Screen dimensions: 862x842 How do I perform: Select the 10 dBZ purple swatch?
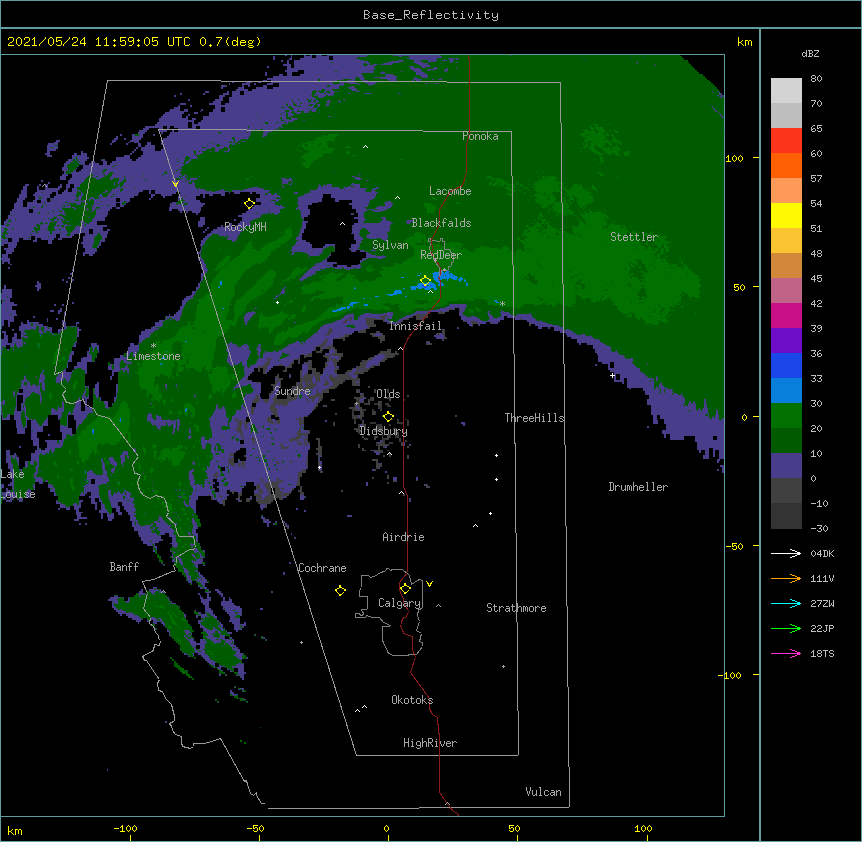[786, 465]
